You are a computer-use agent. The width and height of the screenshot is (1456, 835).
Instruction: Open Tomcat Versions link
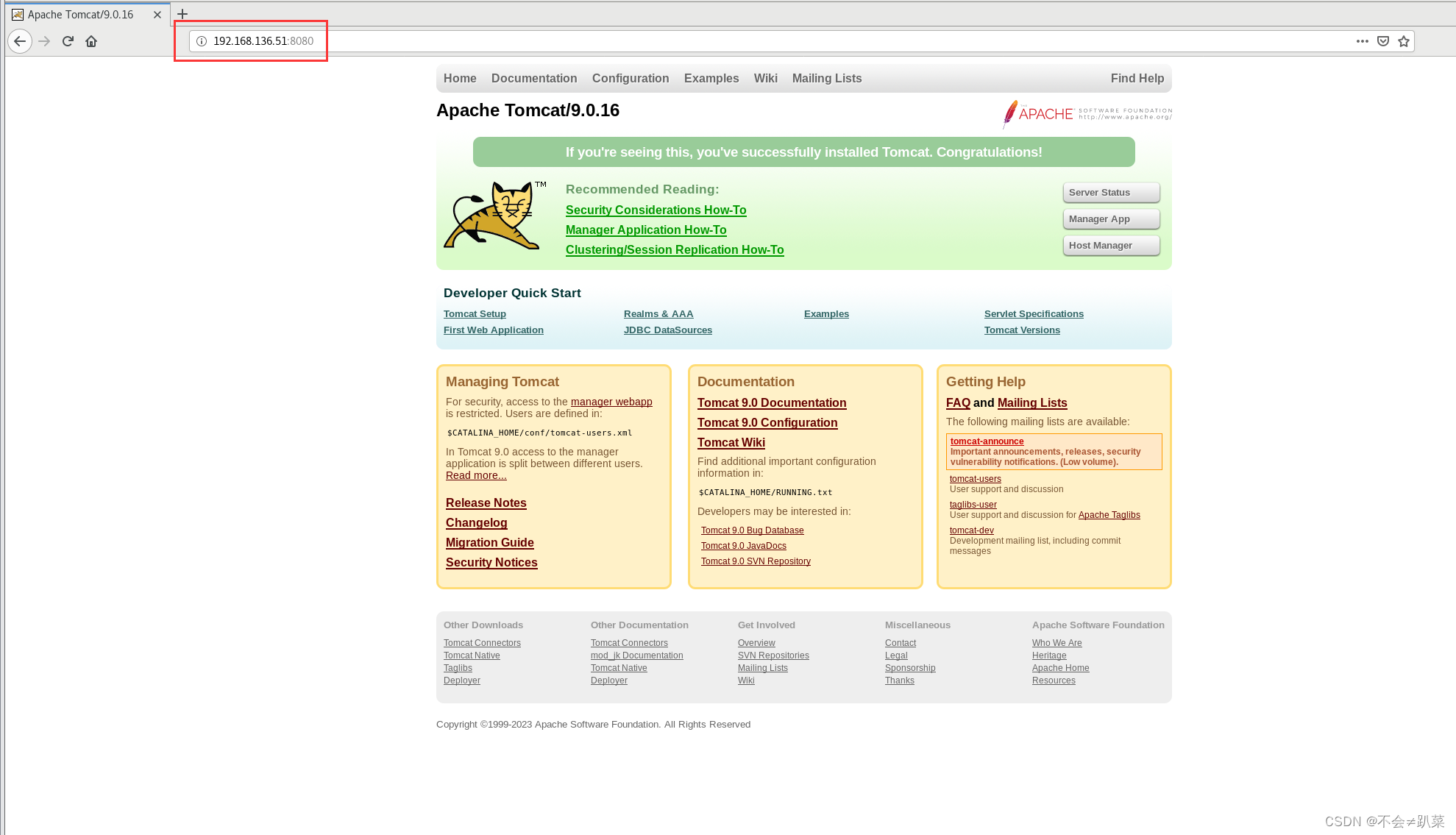(x=1022, y=330)
